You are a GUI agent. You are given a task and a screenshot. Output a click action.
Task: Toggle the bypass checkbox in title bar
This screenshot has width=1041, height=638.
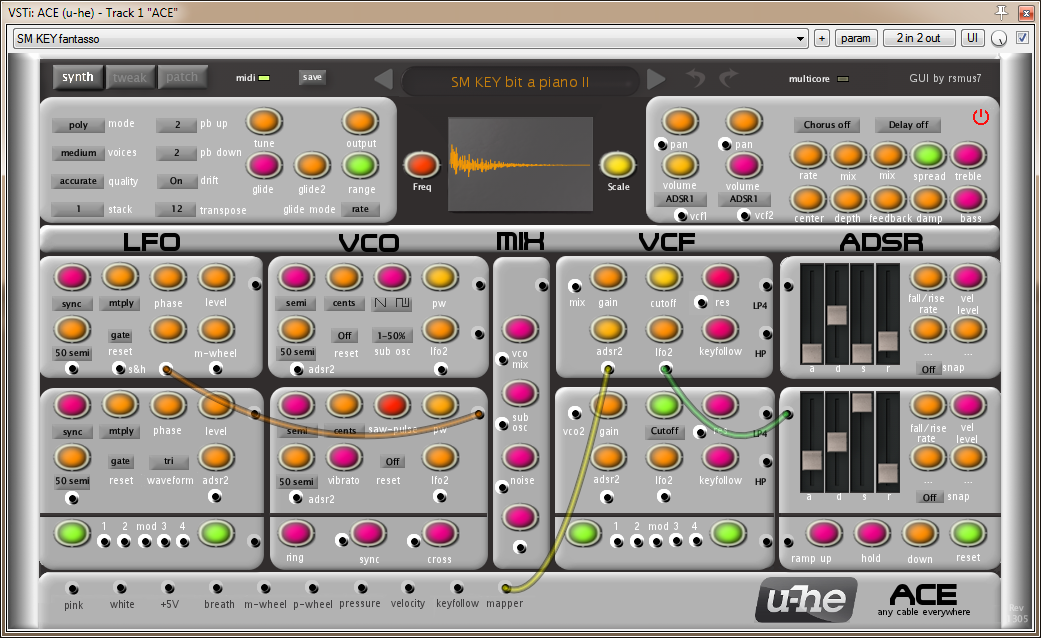(x=1022, y=38)
